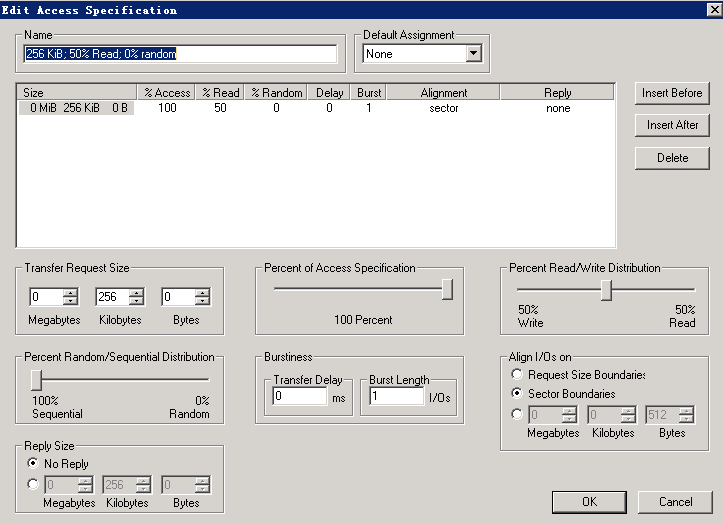This screenshot has width=723, height=523.
Task: Click Percent of Access Specification slider handle
Action: (447, 289)
